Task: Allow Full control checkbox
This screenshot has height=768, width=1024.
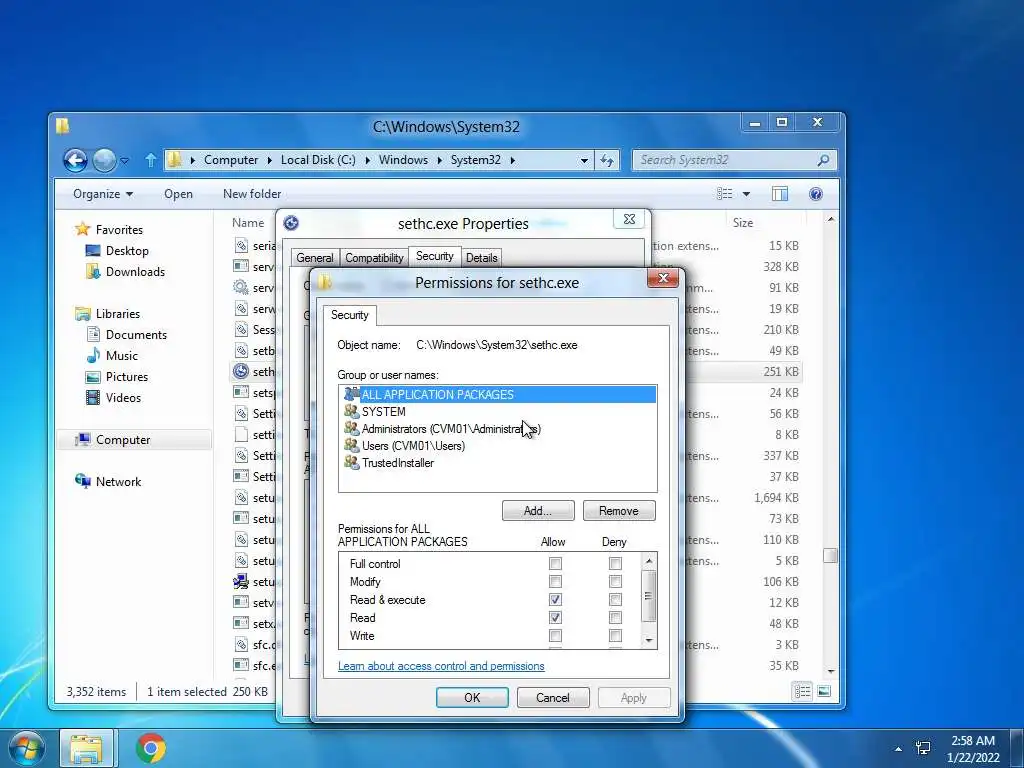Action: coord(555,563)
